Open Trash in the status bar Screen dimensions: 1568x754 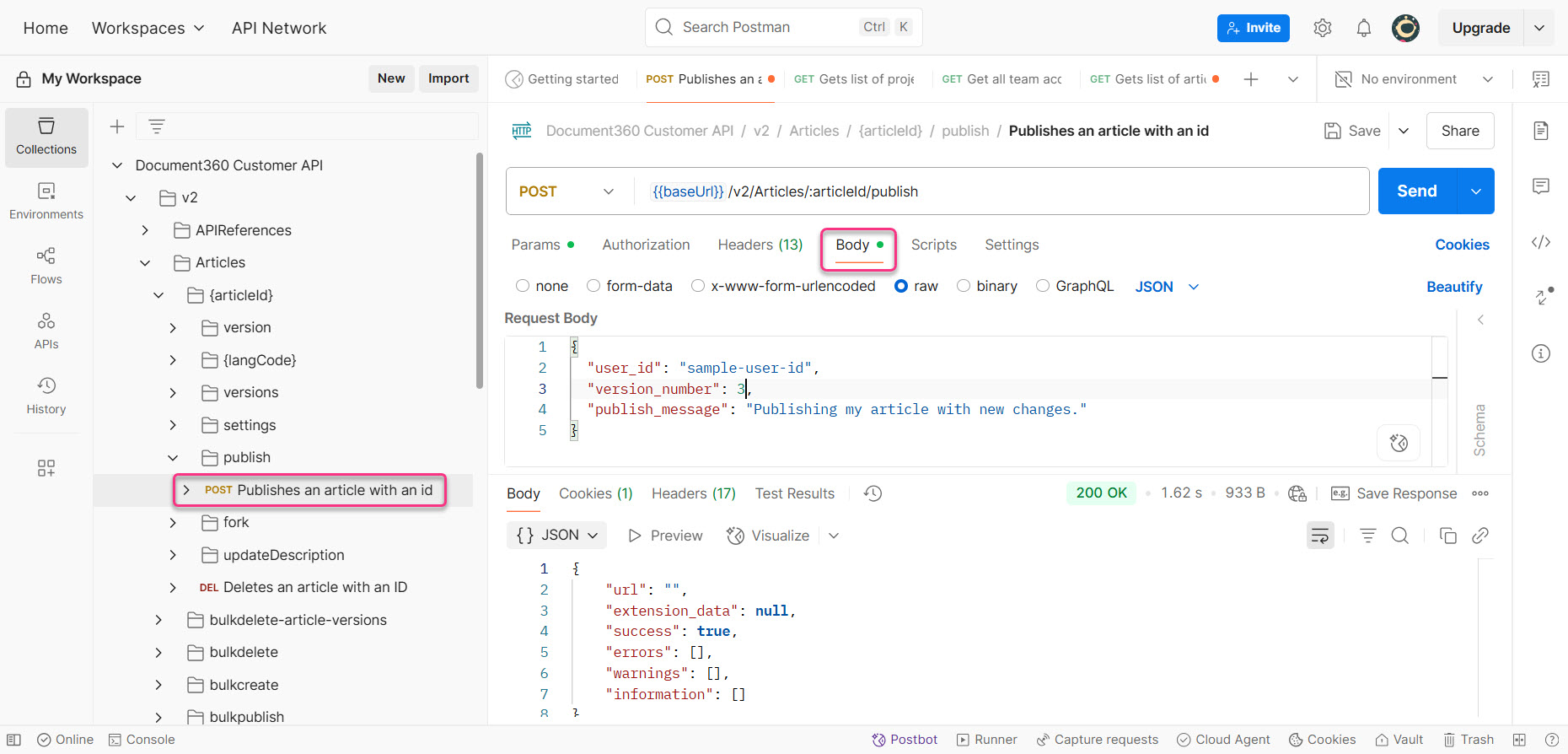[1469, 740]
